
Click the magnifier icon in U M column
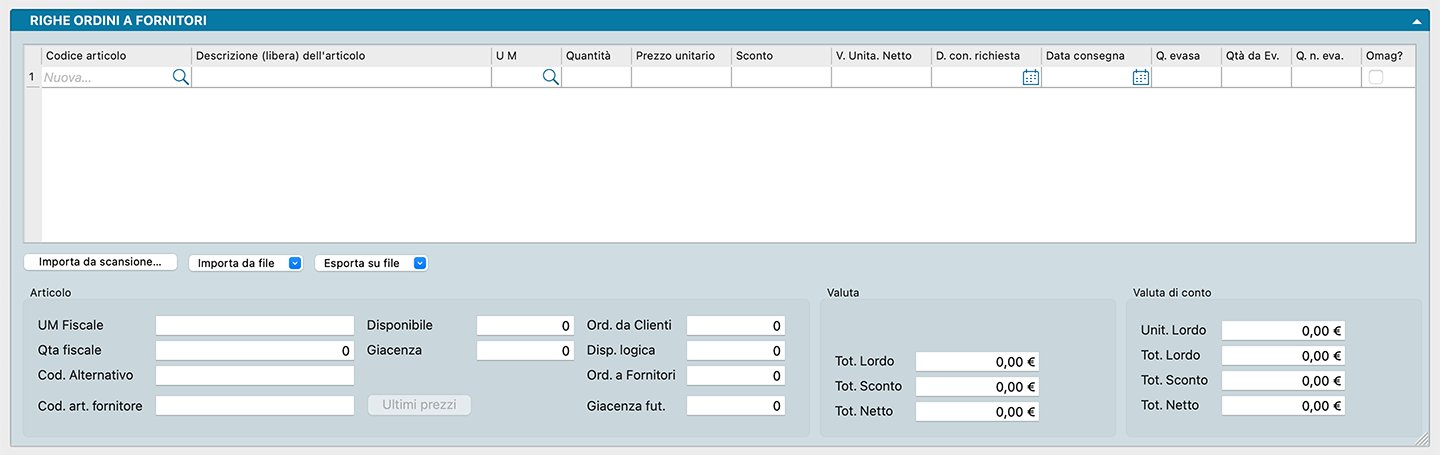coord(550,77)
